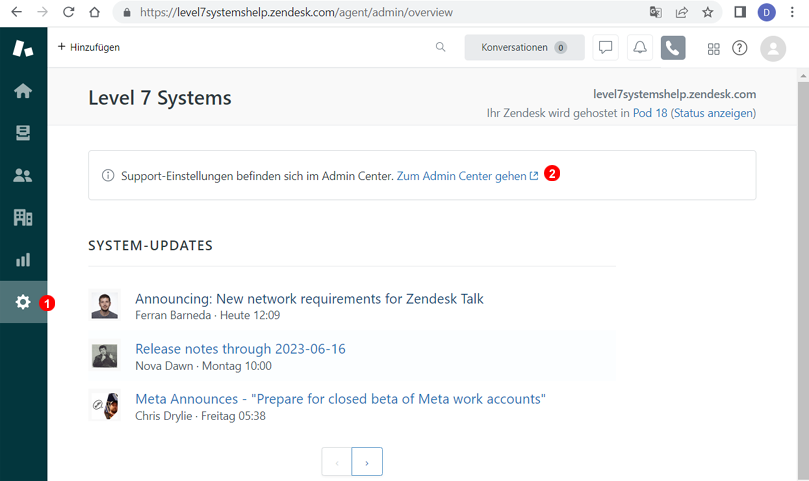Click Ferran Barneda avatar thumbnail
The width and height of the screenshot is (809, 481).
[105, 306]
